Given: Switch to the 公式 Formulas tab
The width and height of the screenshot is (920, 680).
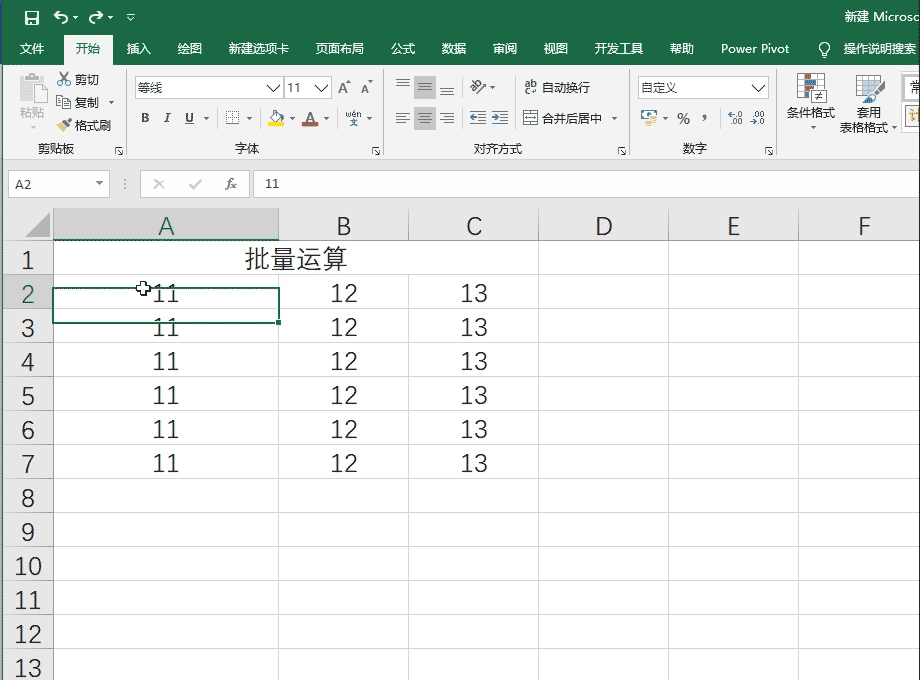Looking at the screenshot, I should [x=402, y=49].
